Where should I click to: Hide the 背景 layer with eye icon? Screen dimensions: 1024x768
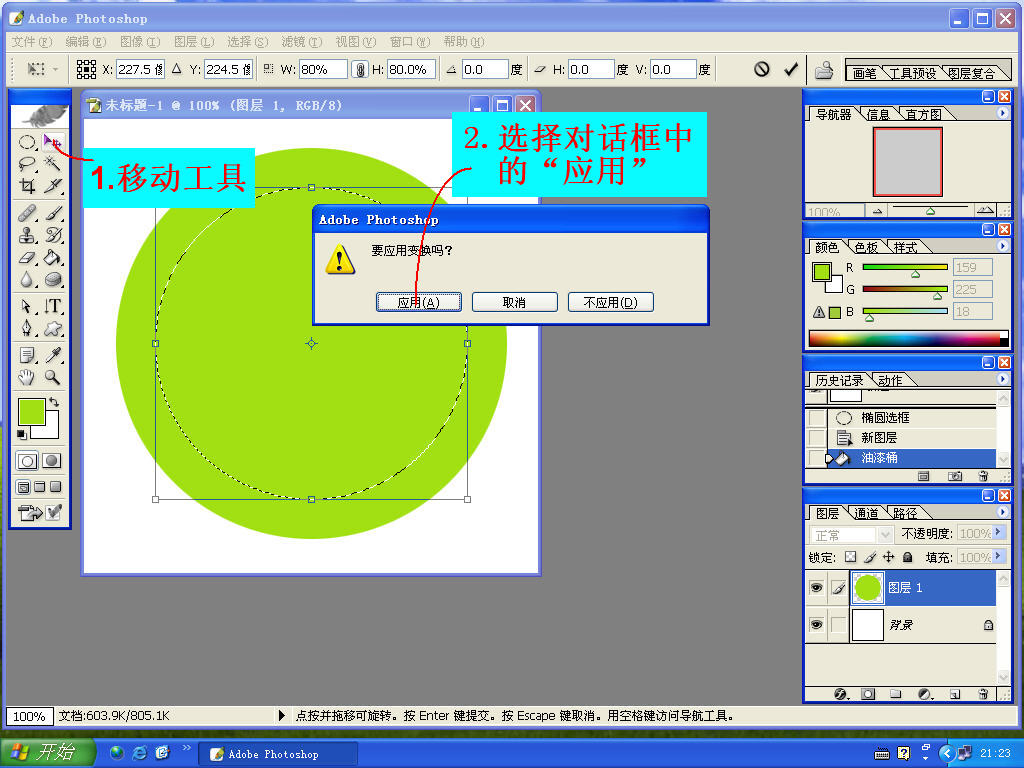click(x=816, y=625)
